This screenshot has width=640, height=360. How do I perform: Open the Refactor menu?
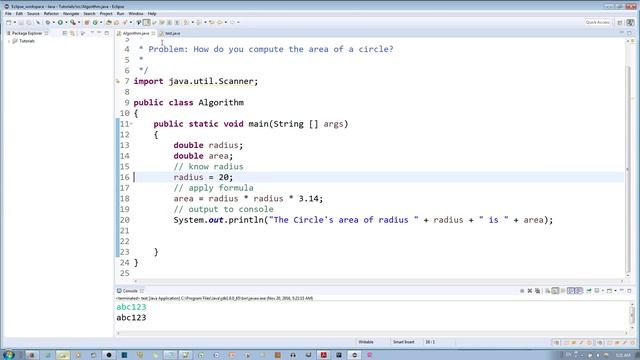click(51, 13)
